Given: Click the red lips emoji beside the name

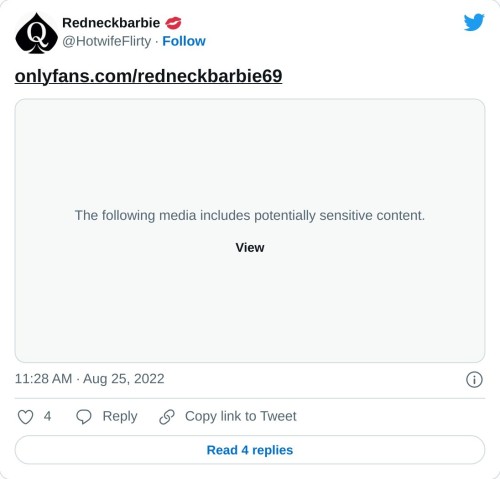Looking at the screenshot, I should [173, 23].
